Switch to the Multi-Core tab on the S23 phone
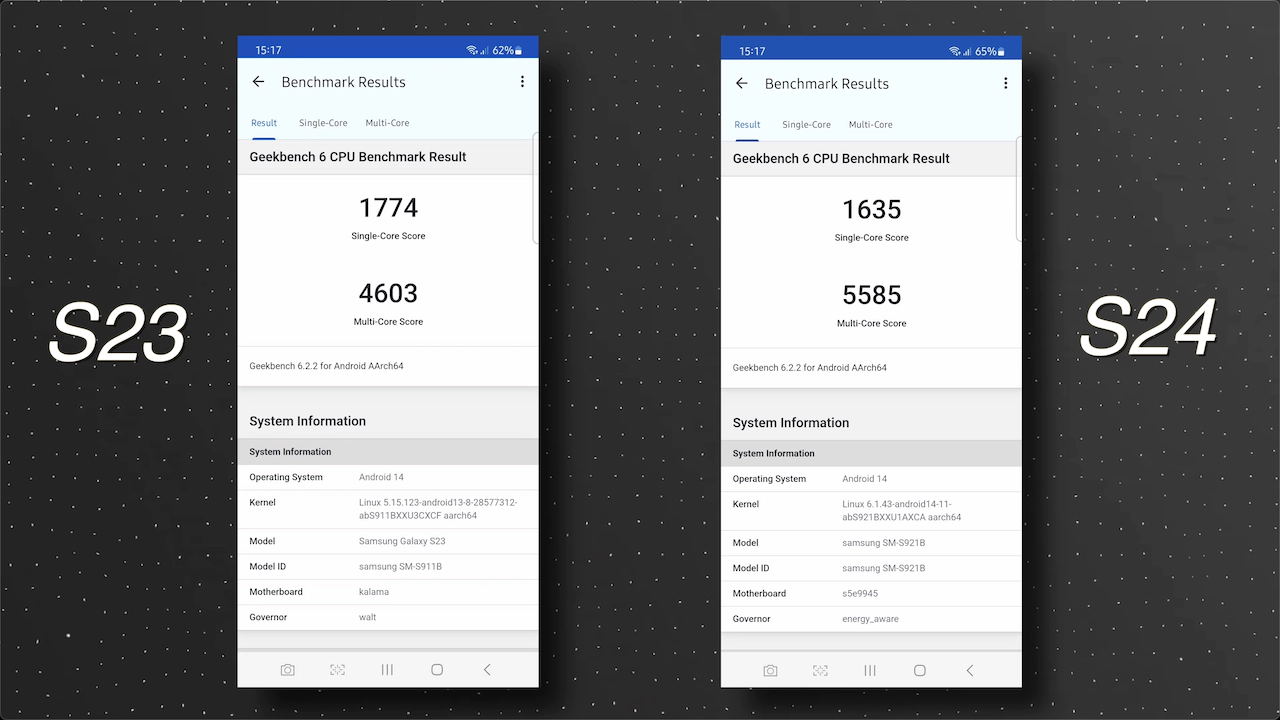The height and width of the screenshot is (720, 1280). click(387, 123)
